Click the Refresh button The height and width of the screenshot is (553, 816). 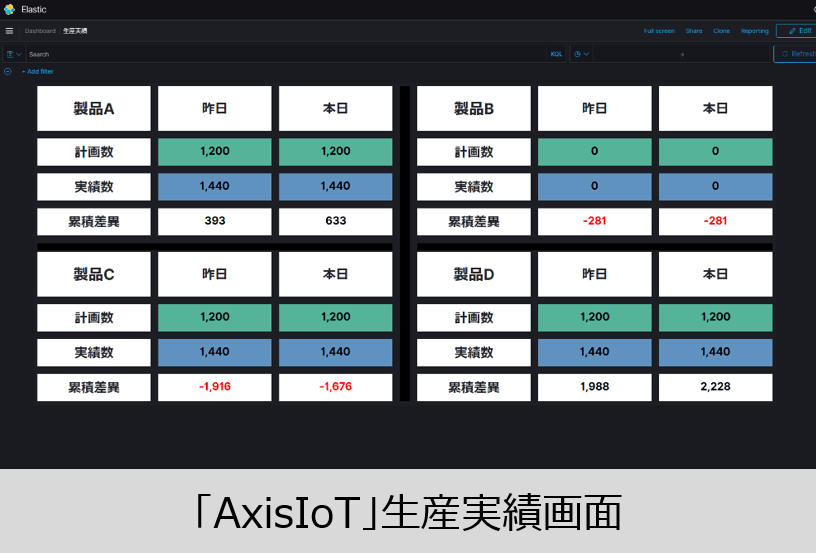coord(796,54)
